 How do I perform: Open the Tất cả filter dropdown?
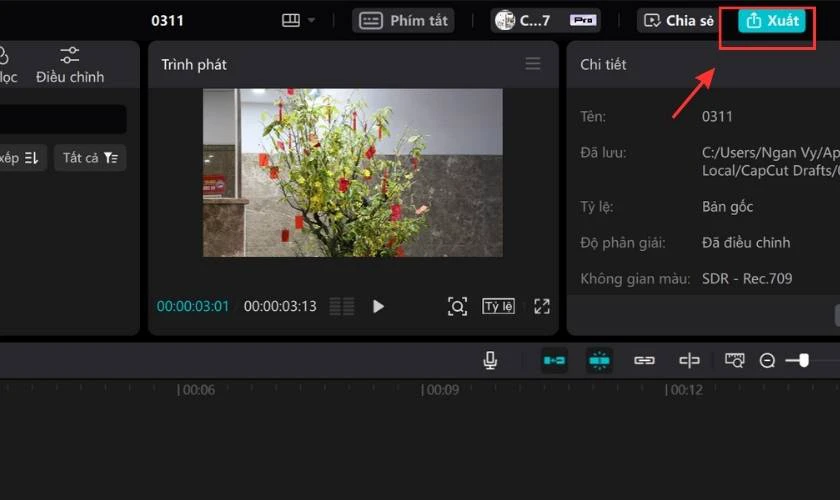point(90,158)
